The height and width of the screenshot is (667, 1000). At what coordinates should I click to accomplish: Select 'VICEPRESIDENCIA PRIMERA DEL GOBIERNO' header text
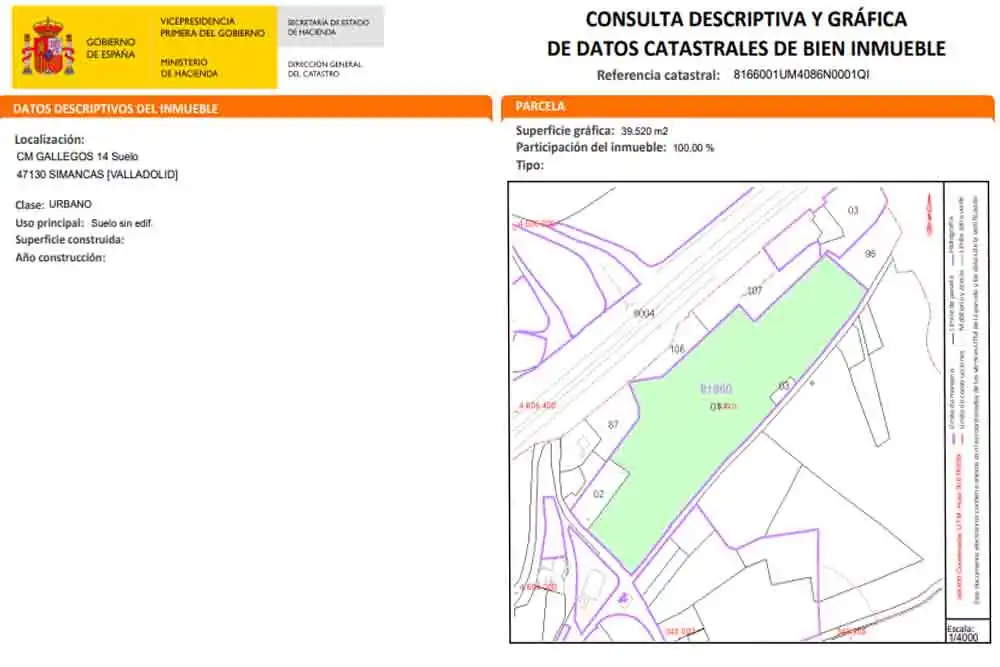[212, 27]
